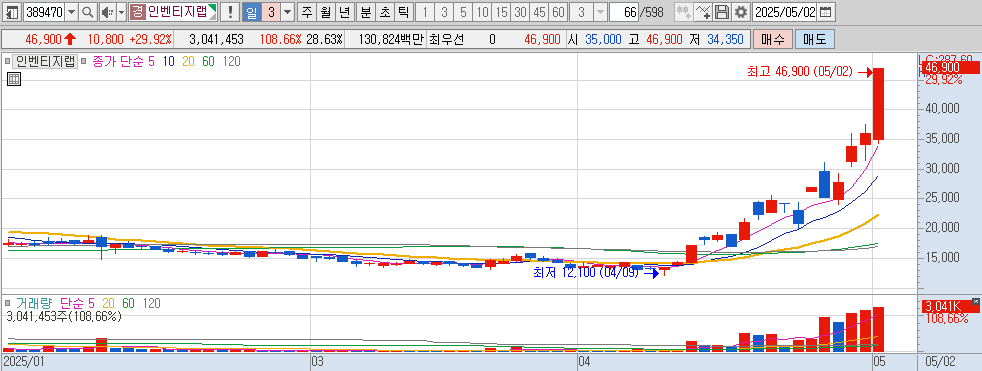
Task: Select the stock code field showing 389470
Action: click(x=43, y=11)
